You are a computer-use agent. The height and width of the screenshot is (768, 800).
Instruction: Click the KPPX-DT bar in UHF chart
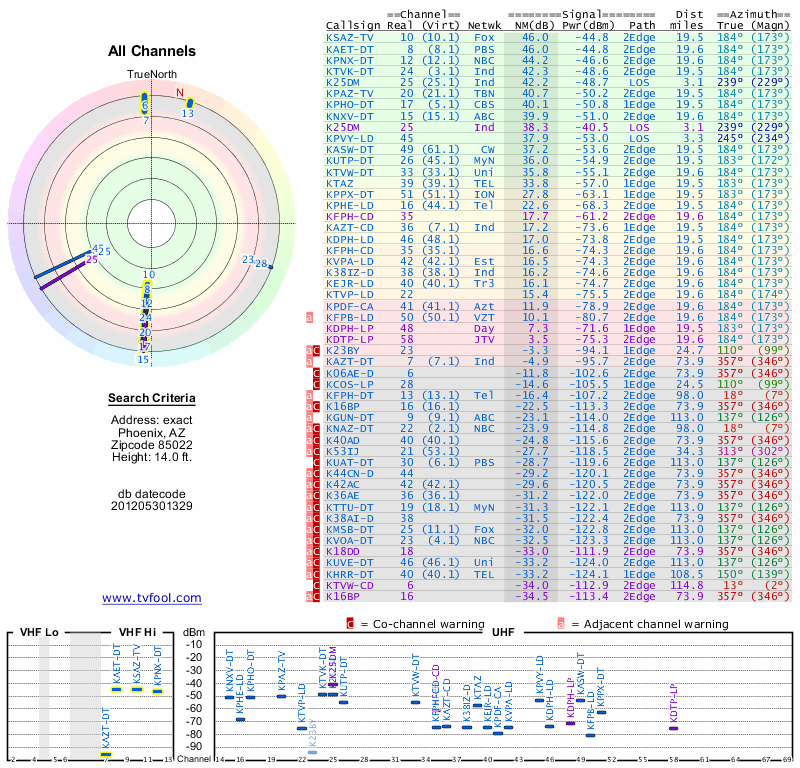[x=602, y=712]
